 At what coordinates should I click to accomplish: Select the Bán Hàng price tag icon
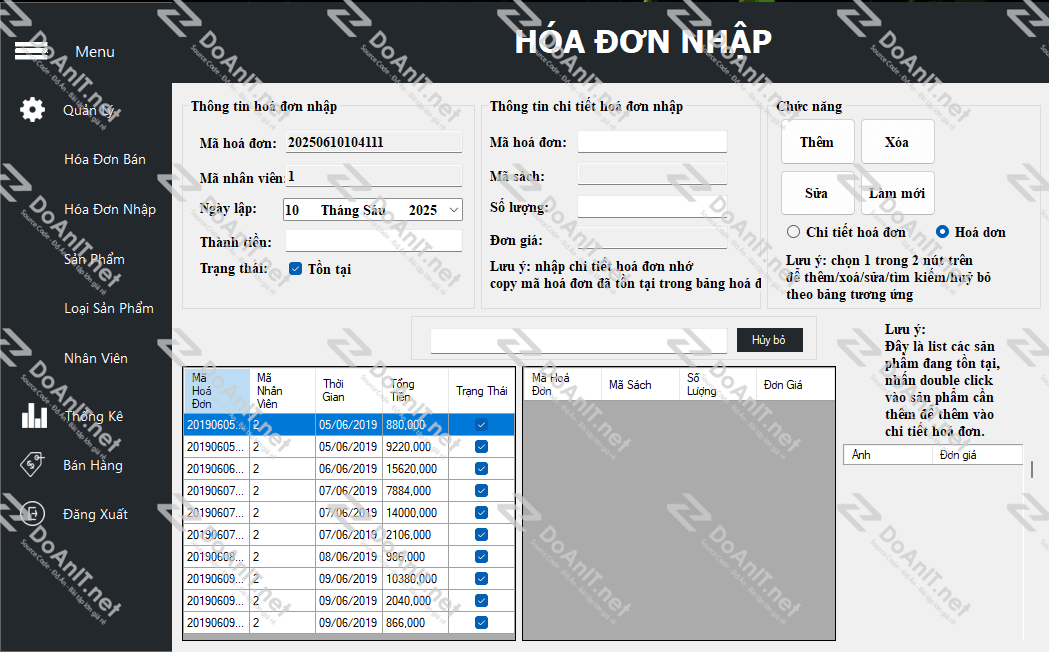(34, 464)
